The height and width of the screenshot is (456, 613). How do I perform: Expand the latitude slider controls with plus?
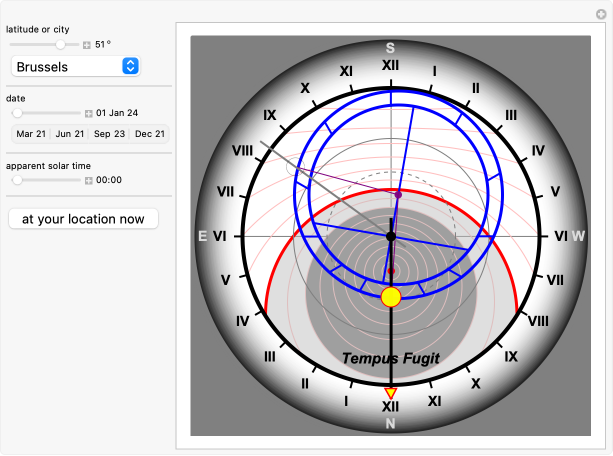click(87, 44)
